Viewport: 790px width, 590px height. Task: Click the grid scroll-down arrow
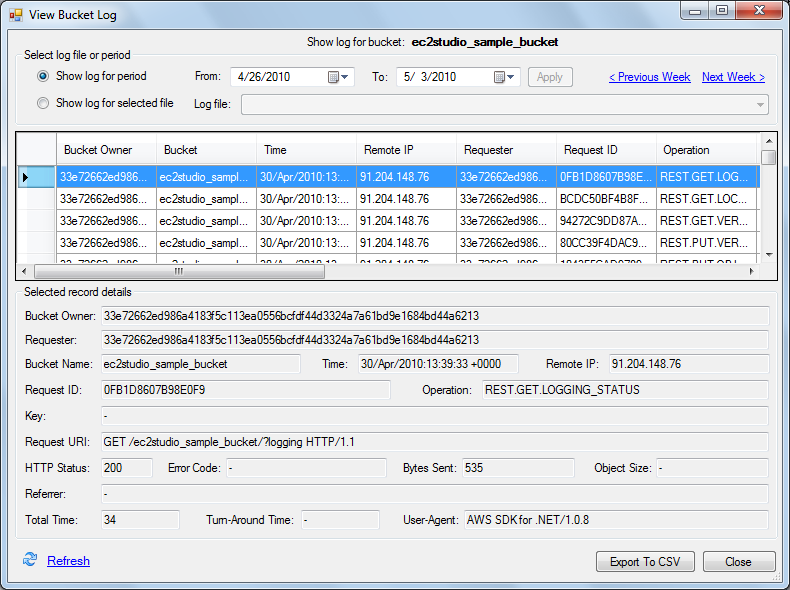point(769,254)
